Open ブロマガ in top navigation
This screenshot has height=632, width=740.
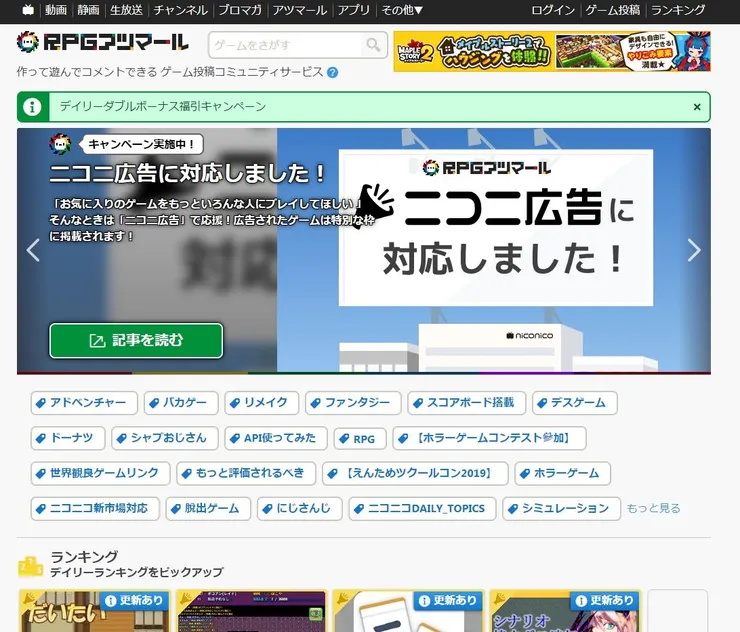pos(240,10)
